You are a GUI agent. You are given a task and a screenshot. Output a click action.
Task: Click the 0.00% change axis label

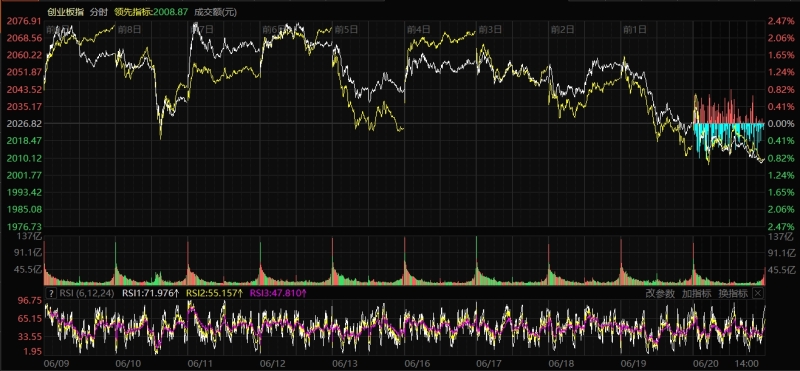[781, 123]
